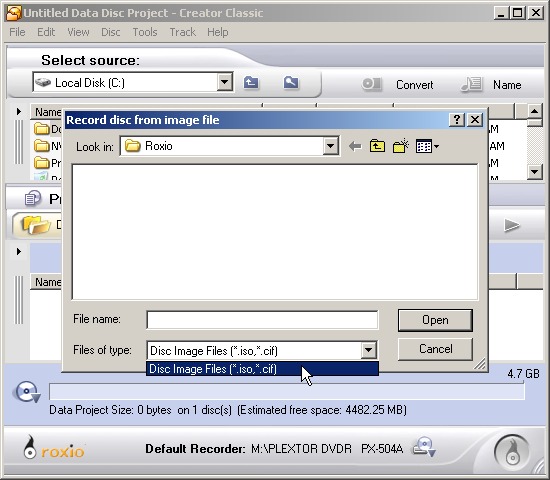Click the Open button
550x480 pixels.
435,320
